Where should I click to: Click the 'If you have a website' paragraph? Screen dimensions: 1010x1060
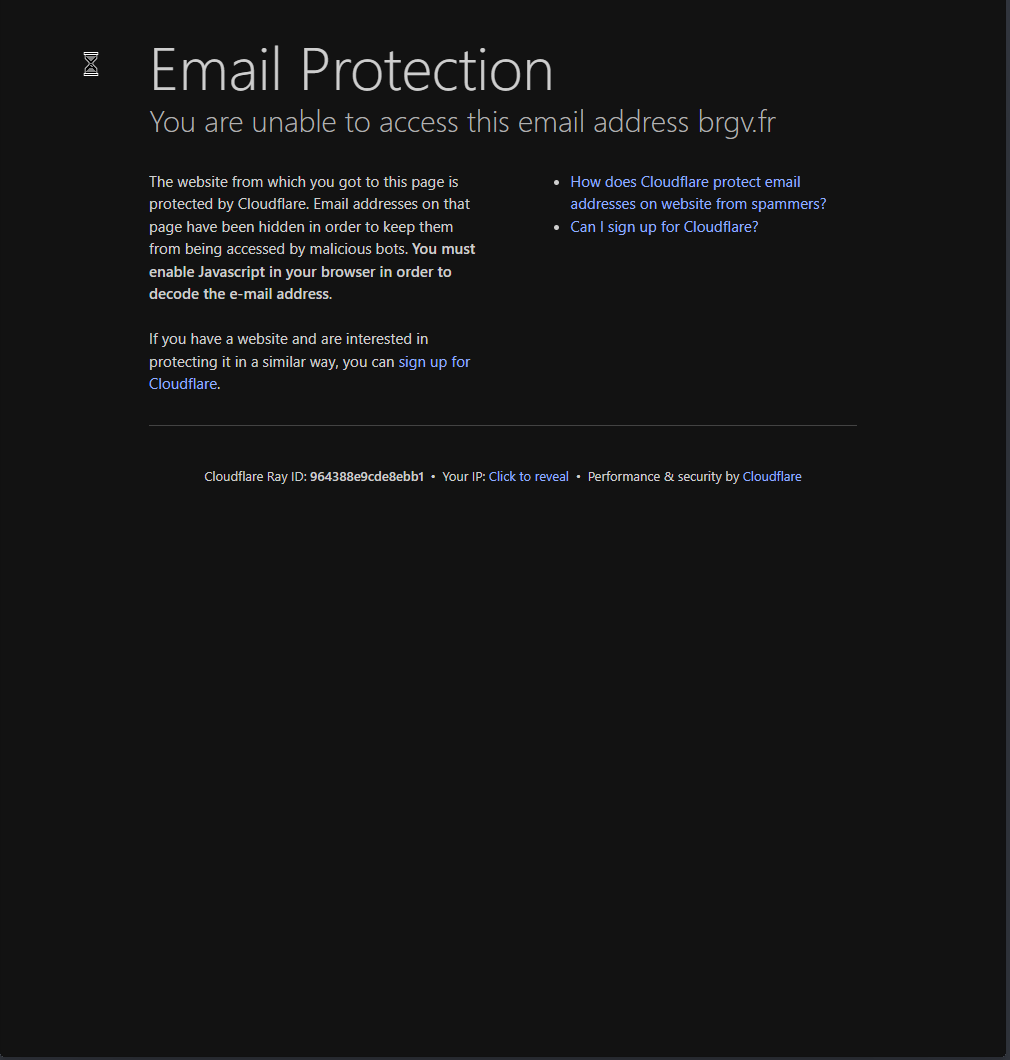pyautogui.click(x=288, y=339)
